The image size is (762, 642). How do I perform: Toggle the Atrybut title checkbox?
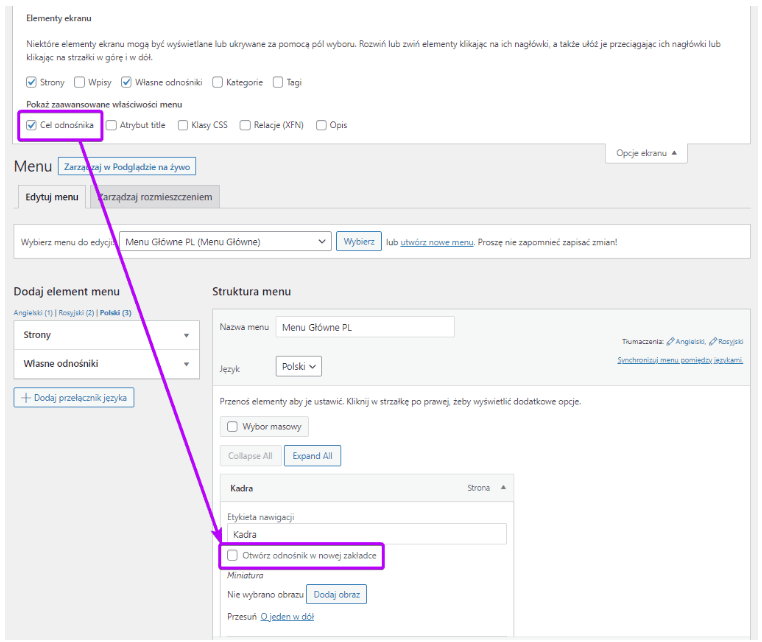coord(111,125)
